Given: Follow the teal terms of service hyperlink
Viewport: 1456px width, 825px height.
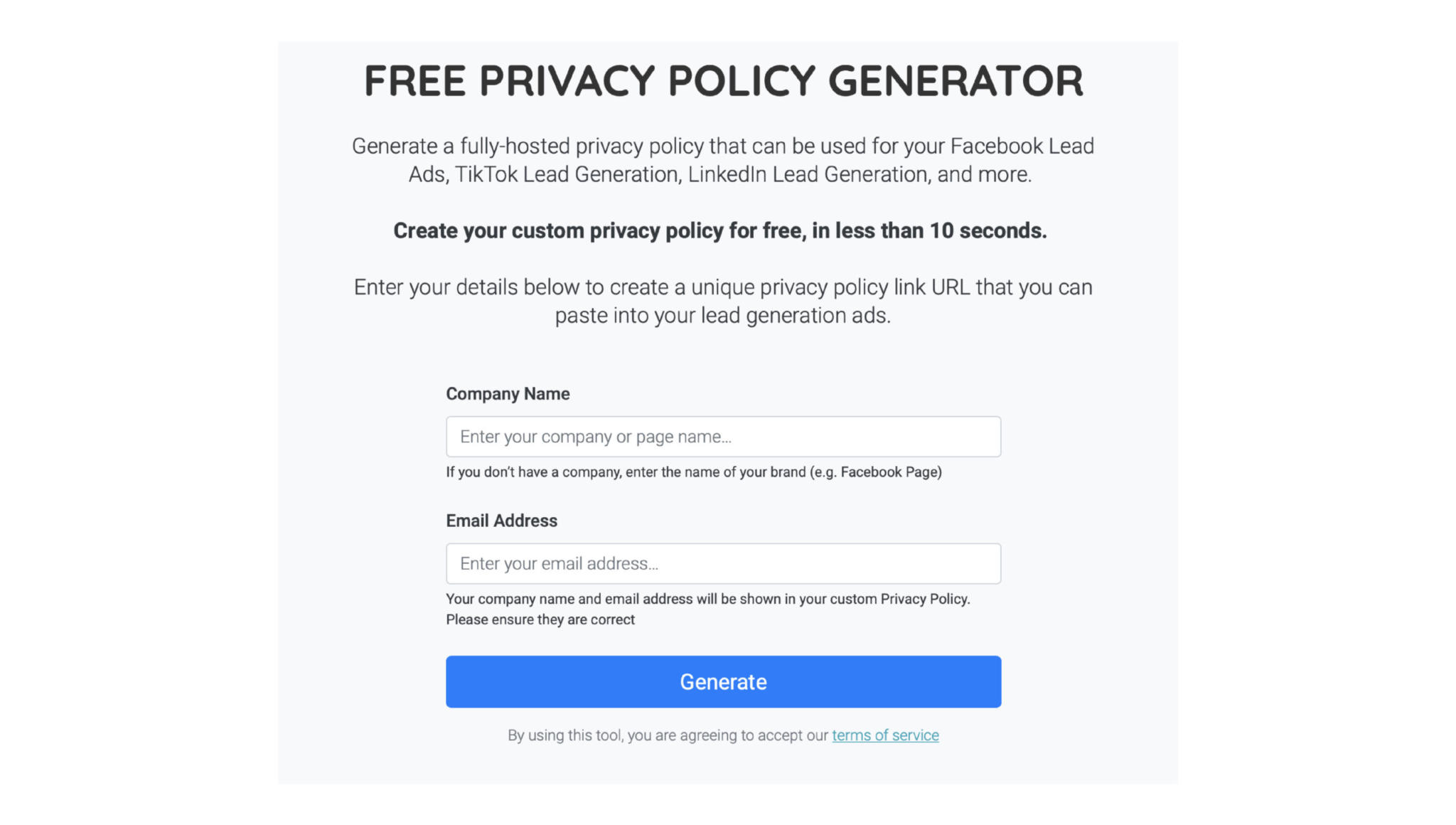Looking at the screenshot, I should pos(885,735).
